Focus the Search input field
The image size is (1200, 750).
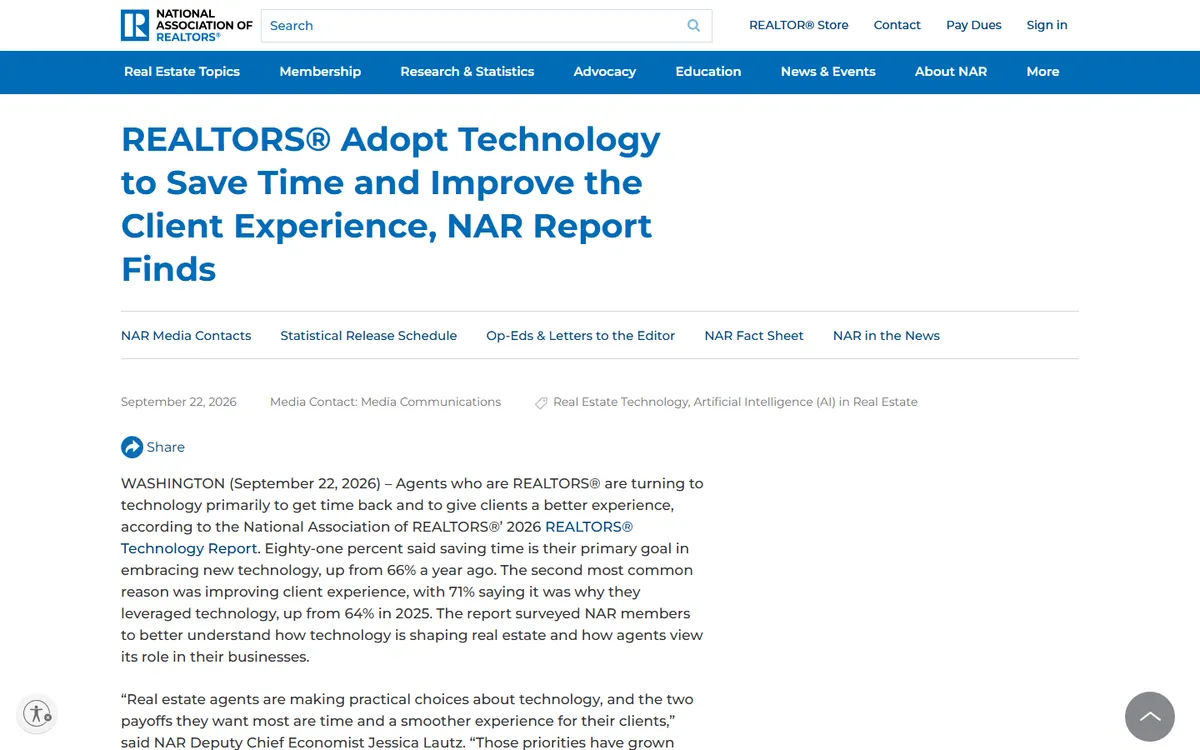click(x=486, y=26)
